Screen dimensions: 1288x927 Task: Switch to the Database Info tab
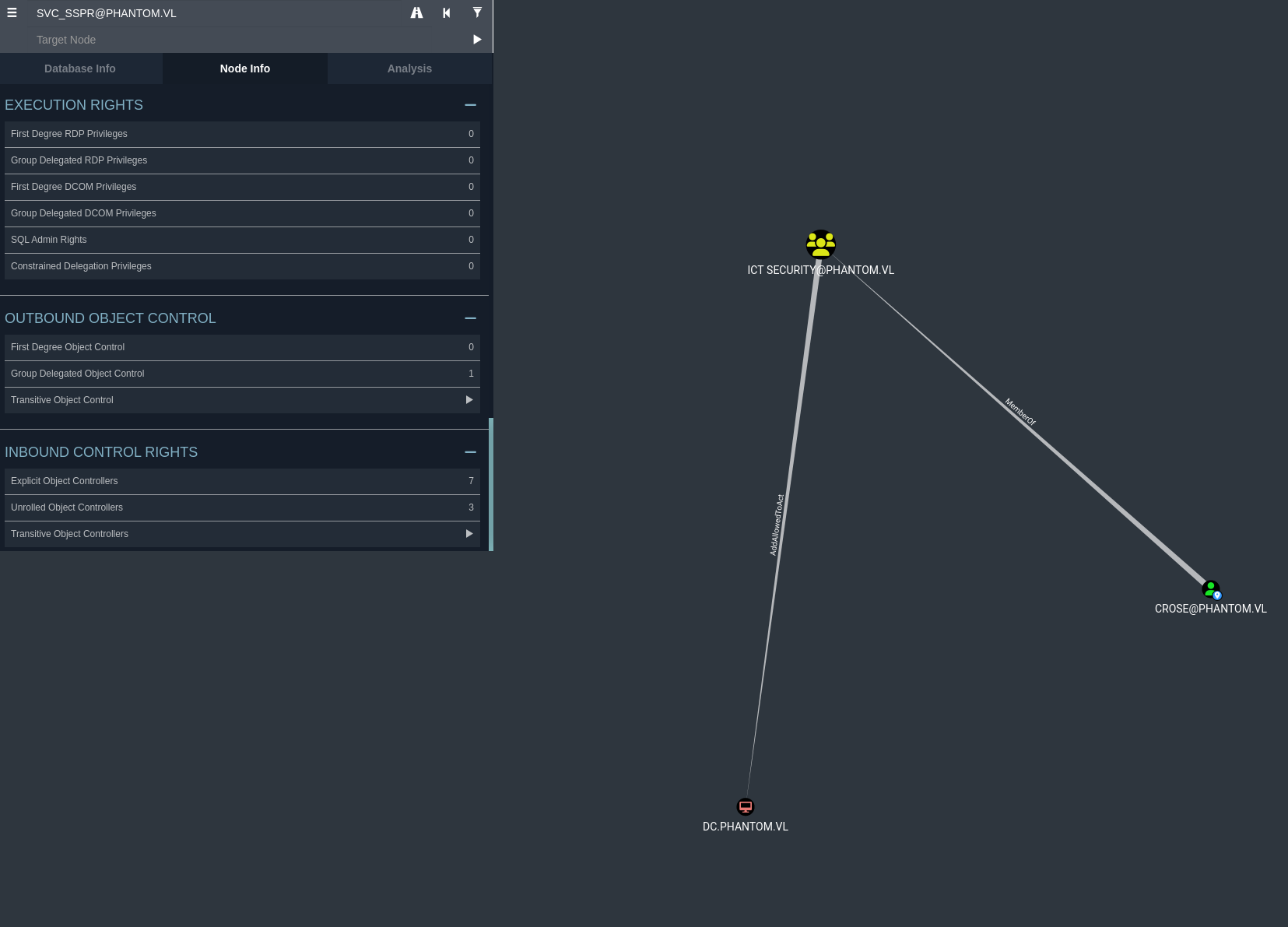tap(80, 68)
